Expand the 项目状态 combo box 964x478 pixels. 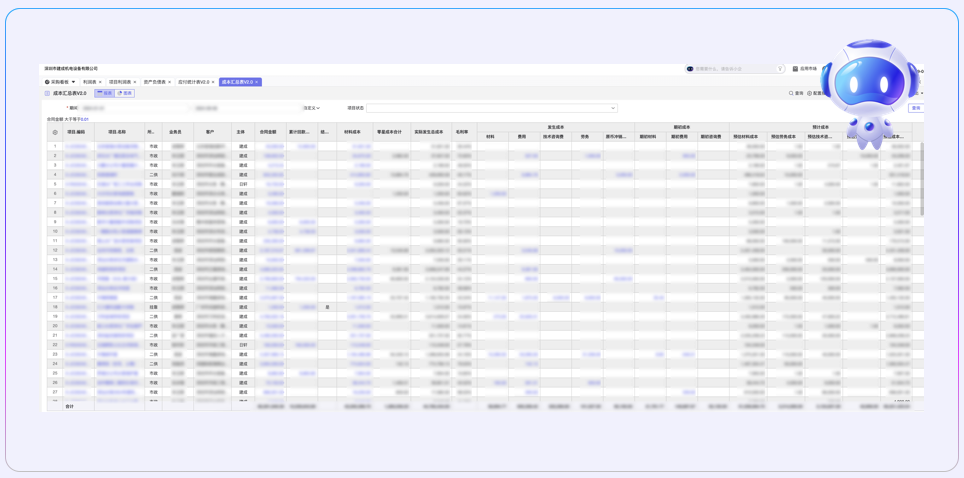(x=612, y=108)
